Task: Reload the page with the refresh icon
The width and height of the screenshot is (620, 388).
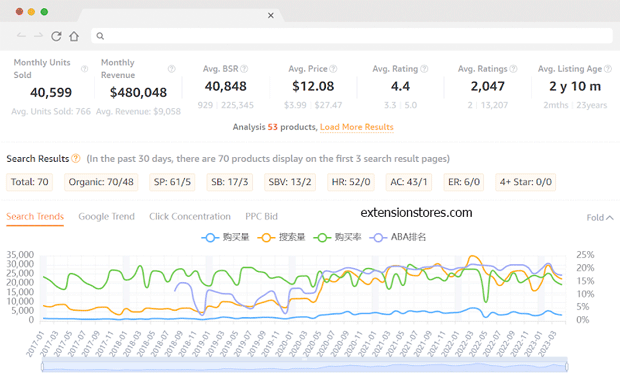Action: click(56, 36)
